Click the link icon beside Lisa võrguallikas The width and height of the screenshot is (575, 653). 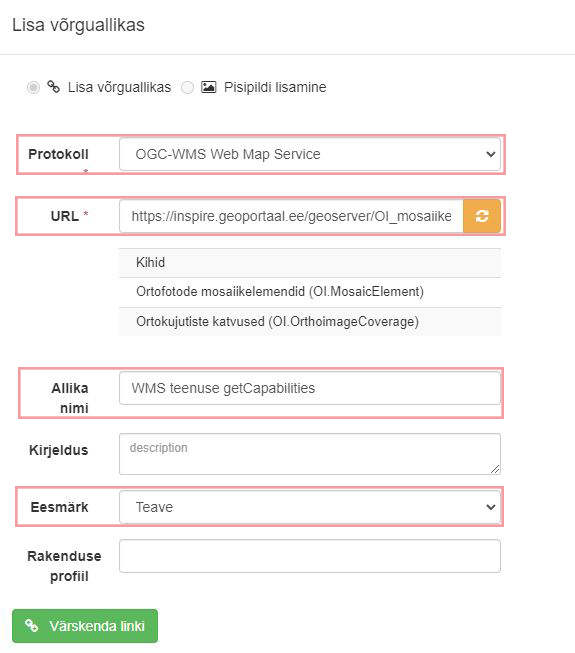[53, 87]
